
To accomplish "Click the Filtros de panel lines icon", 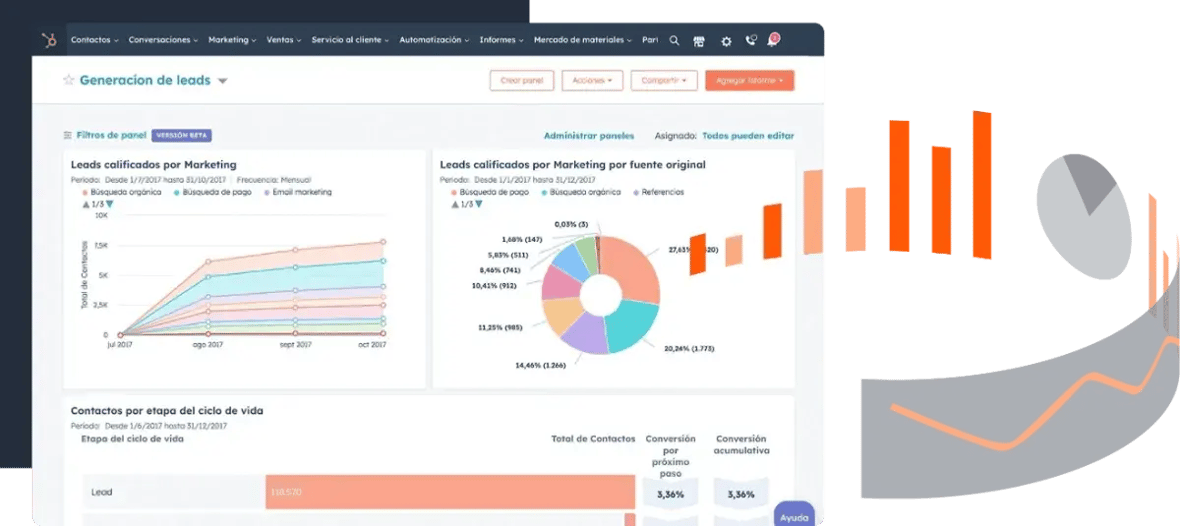I will tap(68, 135).
